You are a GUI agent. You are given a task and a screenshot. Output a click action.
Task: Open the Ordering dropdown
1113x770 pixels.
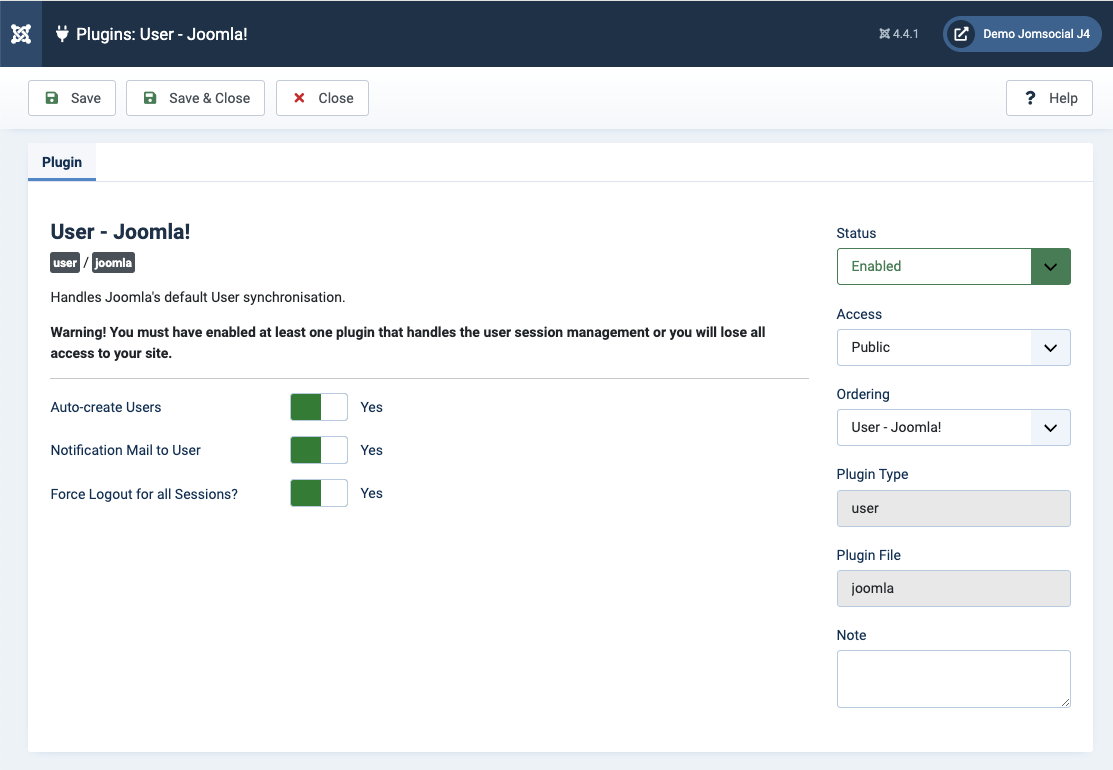[953, 427]
